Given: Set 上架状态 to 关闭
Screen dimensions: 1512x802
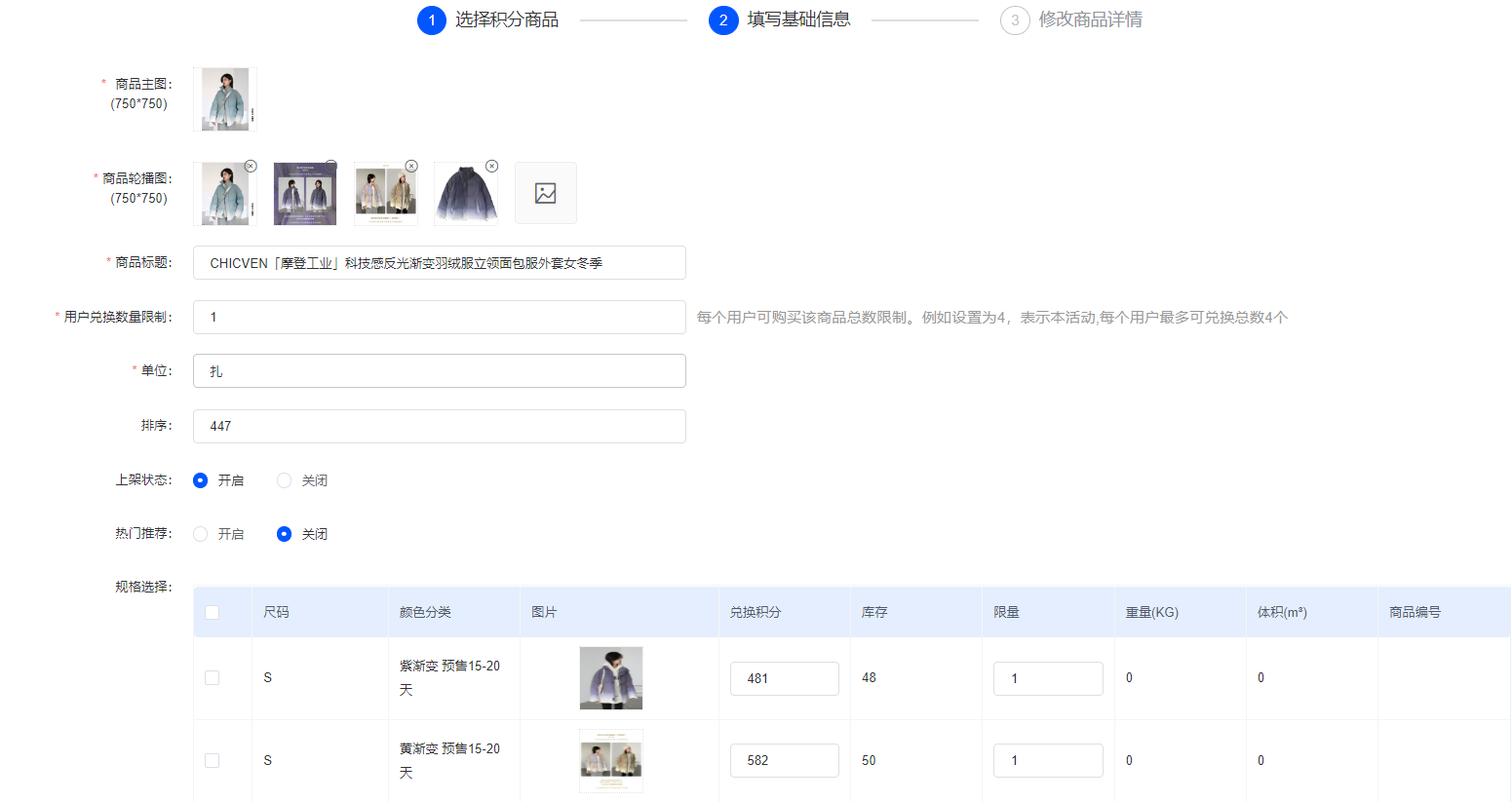Looking at the screenshot, I should [x=285, y=480].
